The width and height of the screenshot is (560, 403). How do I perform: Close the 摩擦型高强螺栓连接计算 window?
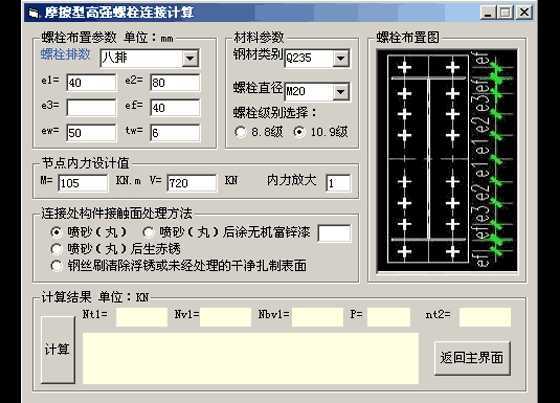524,13
